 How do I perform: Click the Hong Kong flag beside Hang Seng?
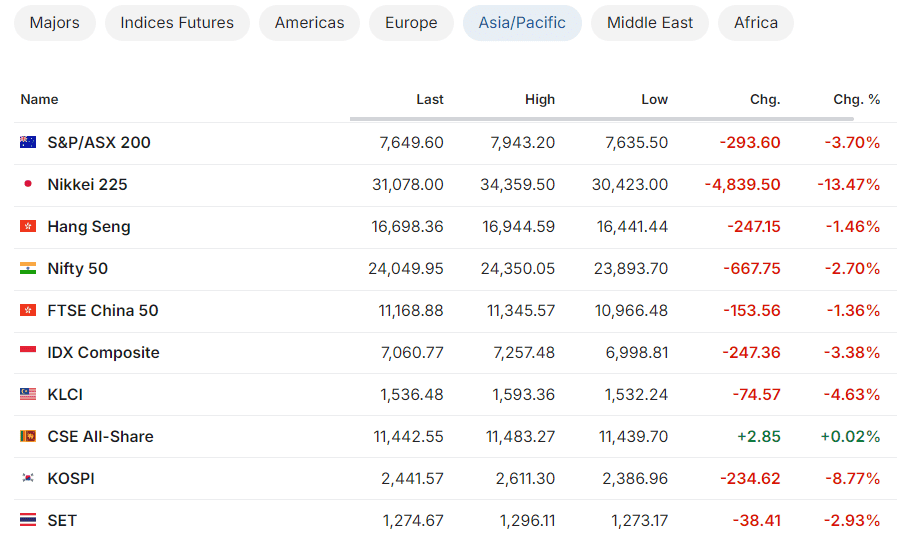(x=28, y=226)
